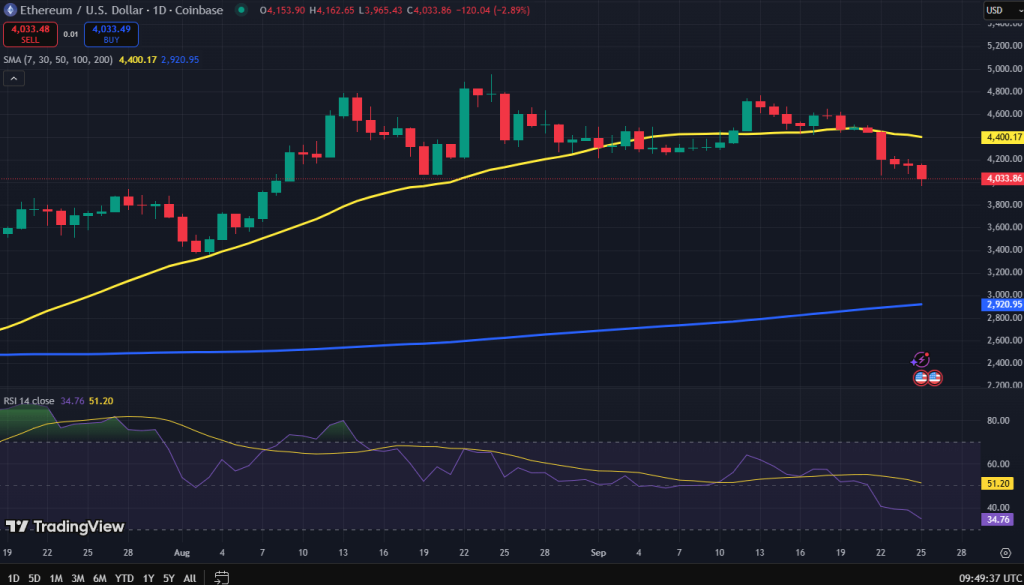
Task: Click the 60.00 RSI scale label
Action: click(x=999, y=464)
